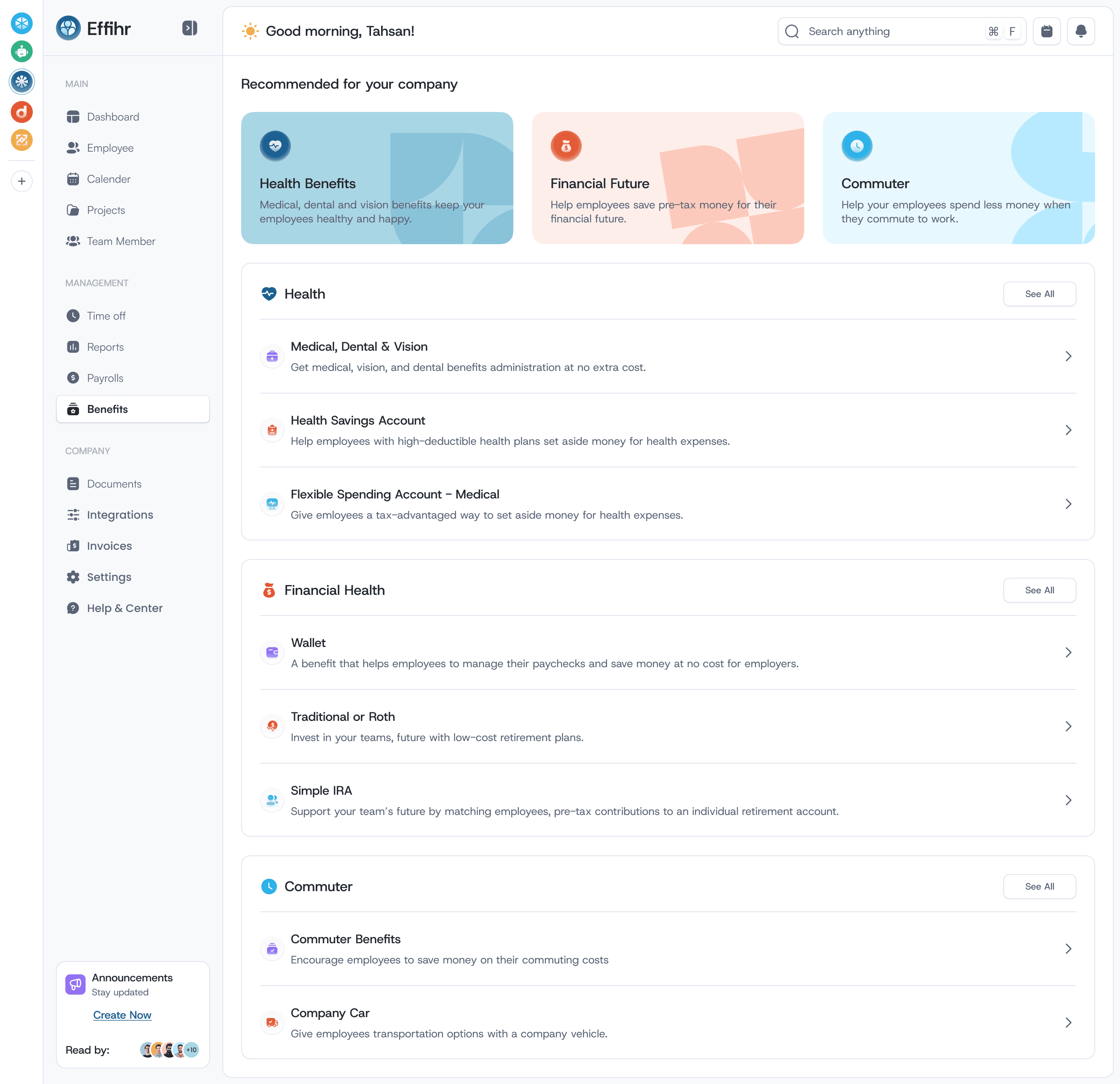Open the calendar icon button in the header
The width and height of the screenshot is (1120, 1084).
point(1046,31)
